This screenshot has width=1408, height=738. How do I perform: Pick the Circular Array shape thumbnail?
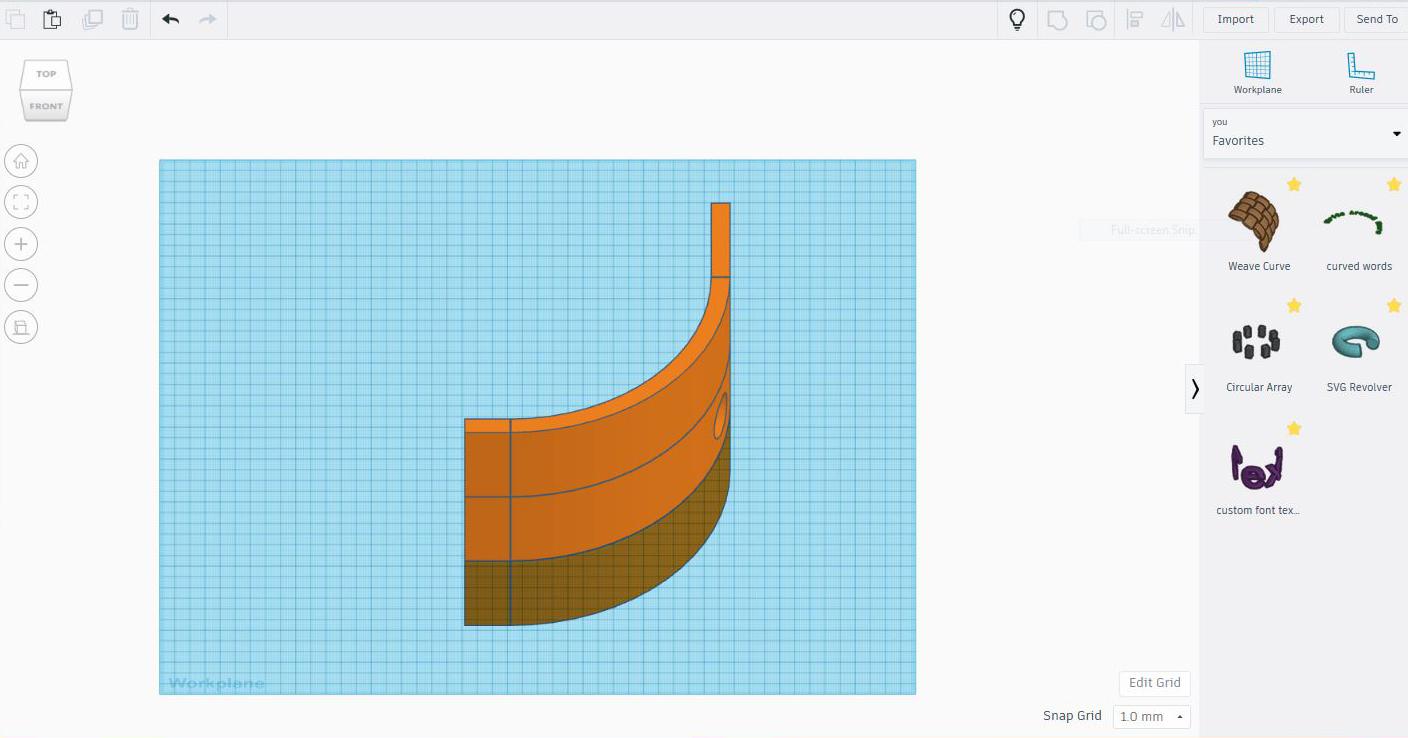click(x=1256, y=342)
